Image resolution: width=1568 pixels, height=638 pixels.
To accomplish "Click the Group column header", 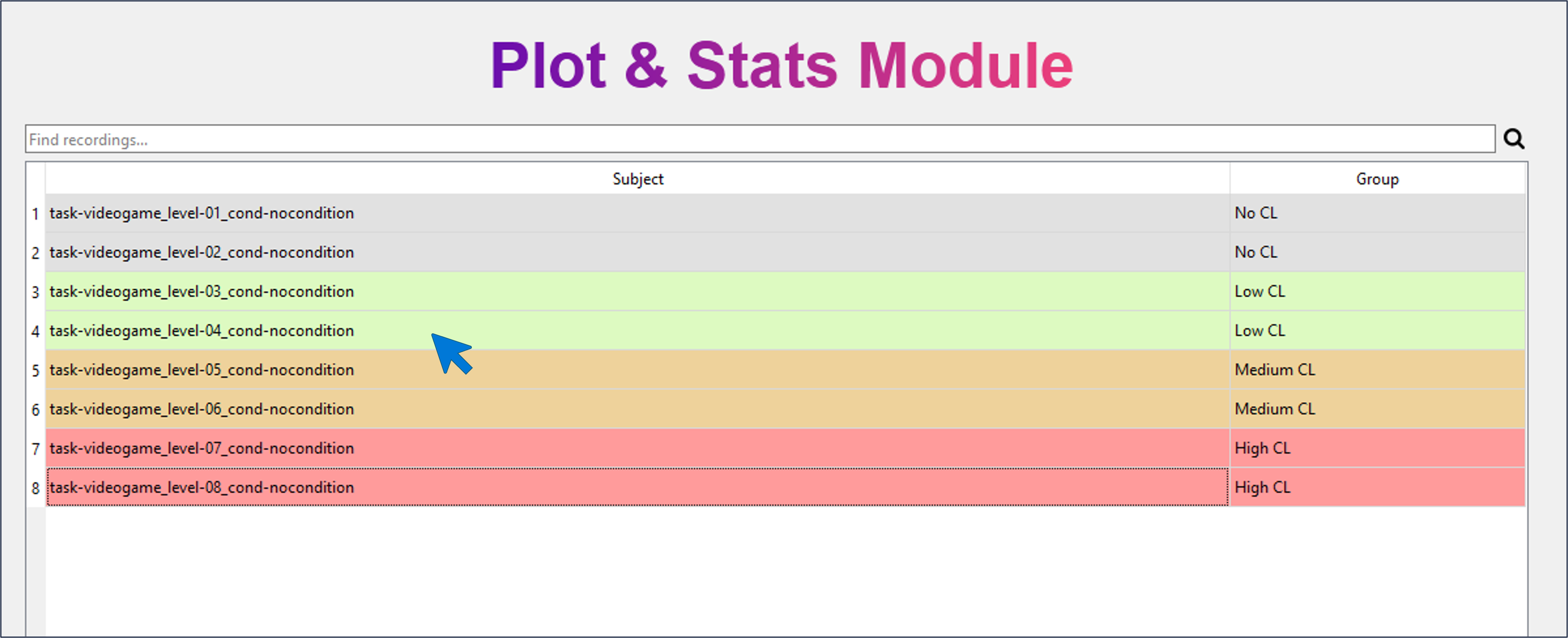I will (x=1376, y=178).
